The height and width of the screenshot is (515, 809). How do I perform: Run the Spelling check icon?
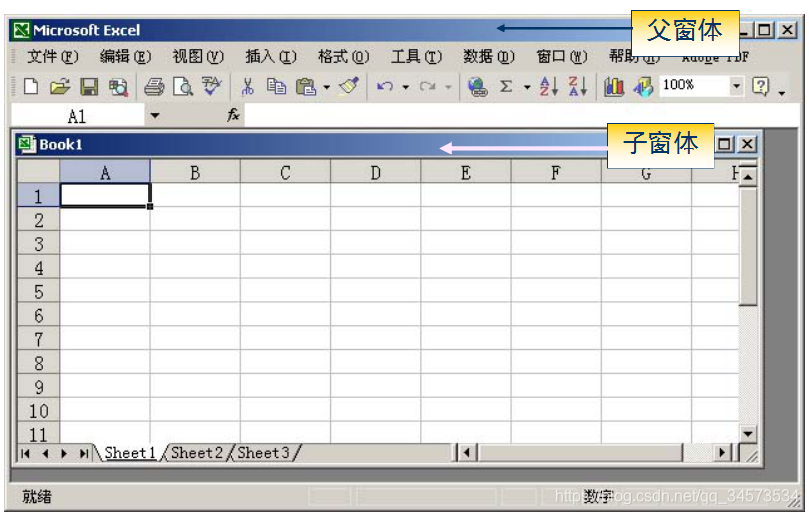(212, 85)
